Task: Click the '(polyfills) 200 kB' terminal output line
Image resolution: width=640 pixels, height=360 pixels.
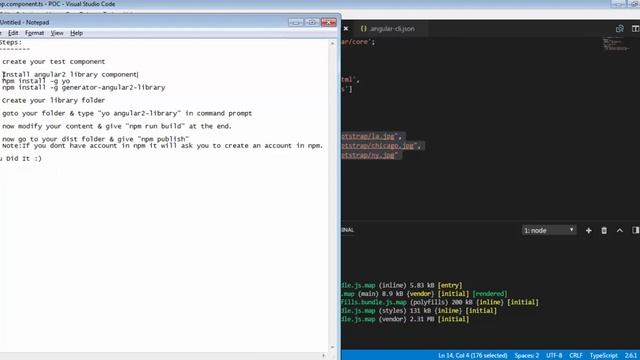Action: (440, 302)
